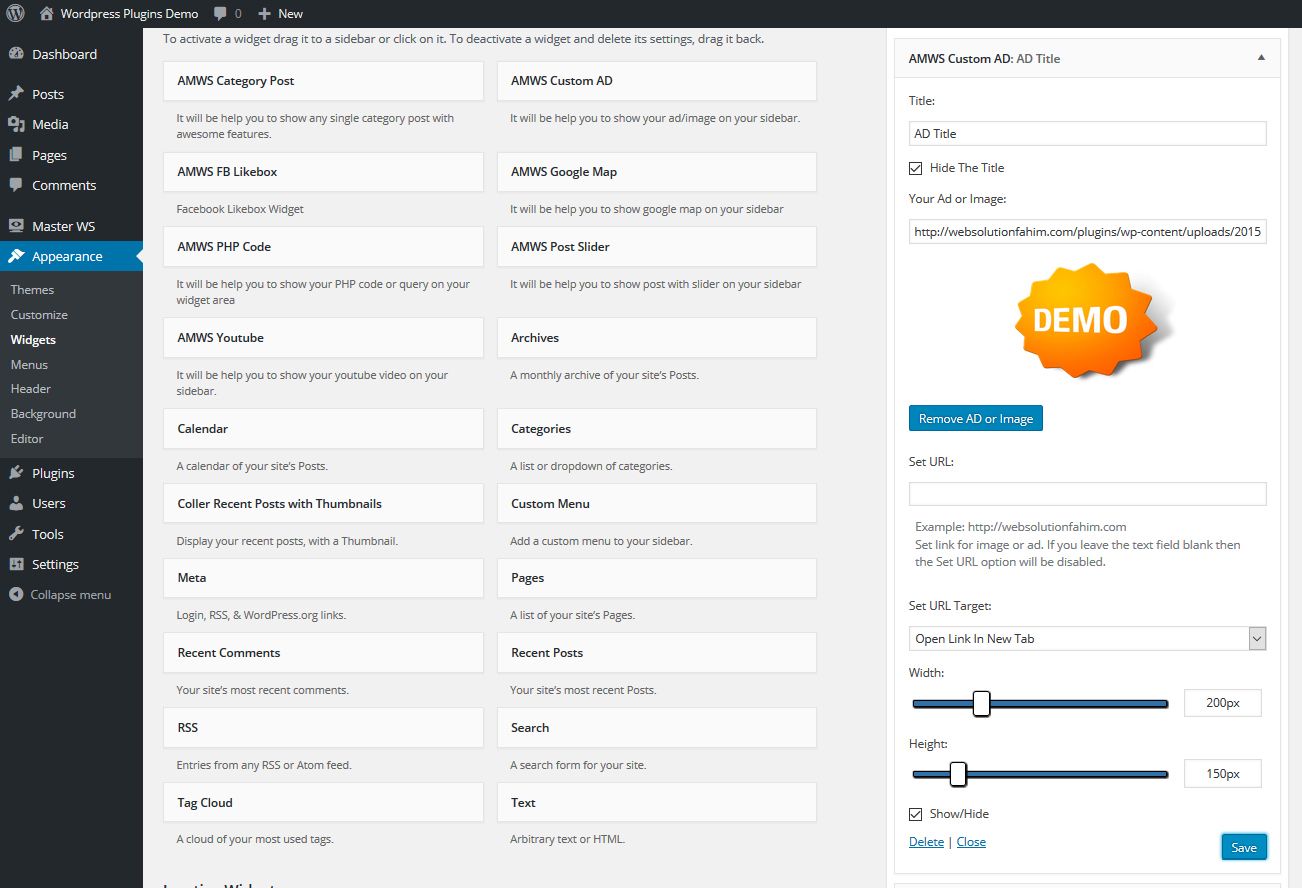Viewport: 1302px width, 888px height.
Task: Toggle the Show/Hide checkbox
Action: click(916, 814)
